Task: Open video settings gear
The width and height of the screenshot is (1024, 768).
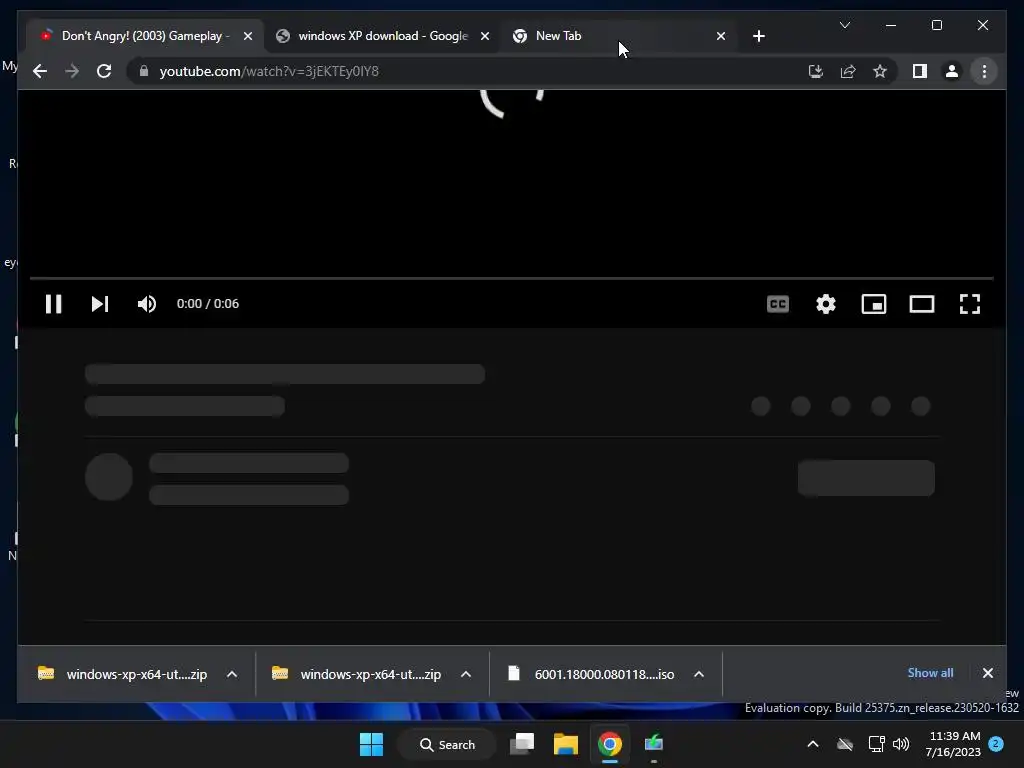Action: tap(825, 304)
